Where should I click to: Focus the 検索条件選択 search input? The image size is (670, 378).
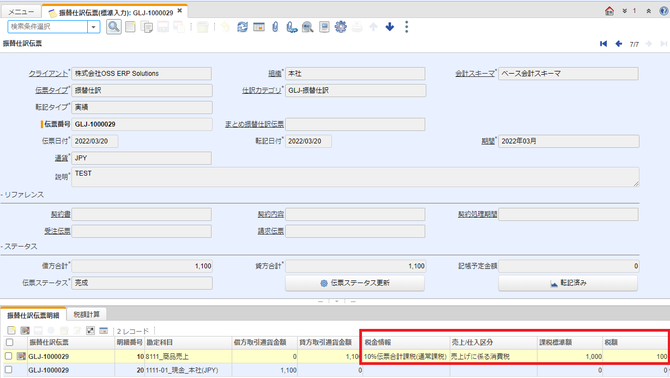pyautogui.click(x=47, y=26)
